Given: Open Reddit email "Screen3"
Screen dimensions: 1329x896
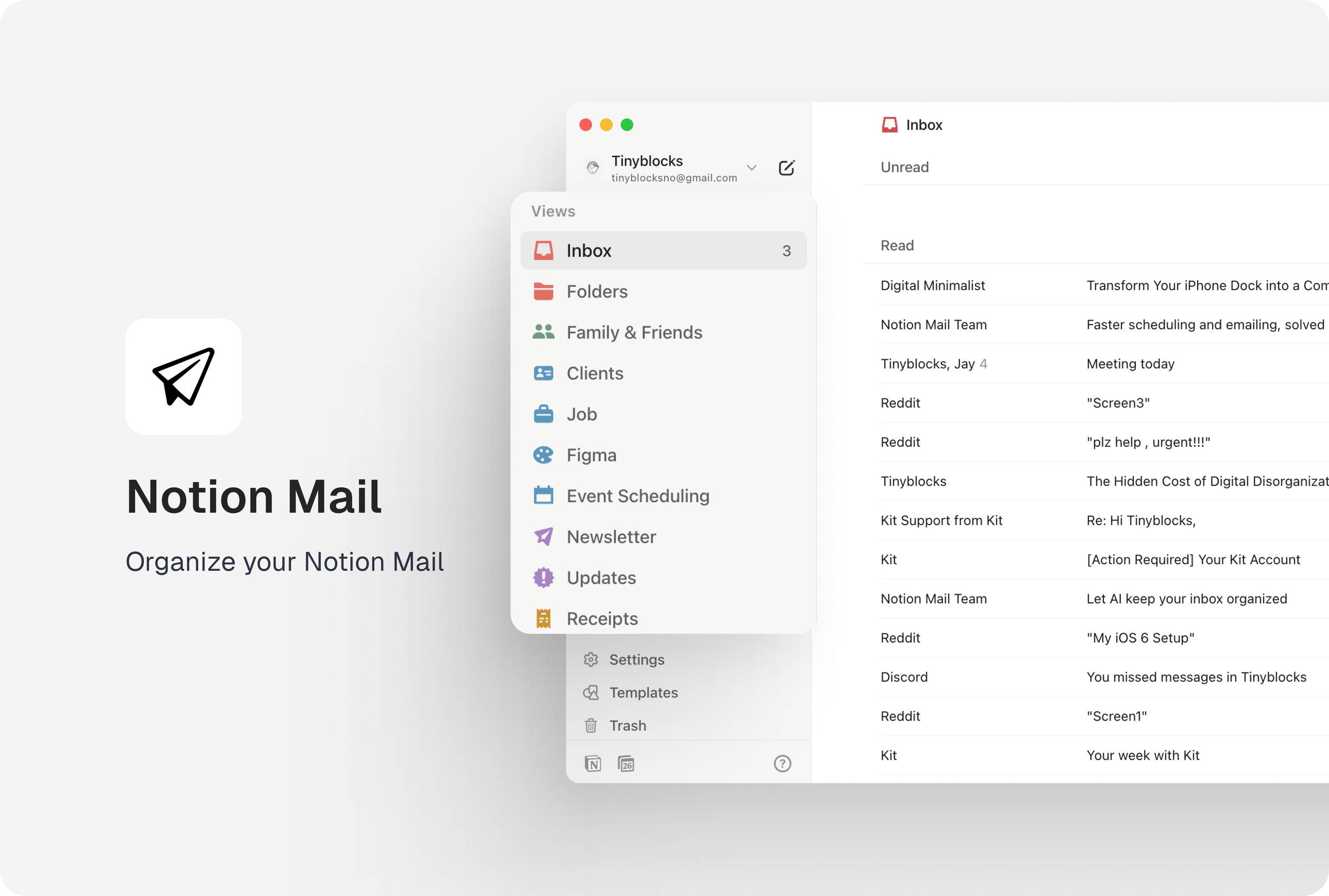Looking at the screenshot, I should click(1104, 403).
